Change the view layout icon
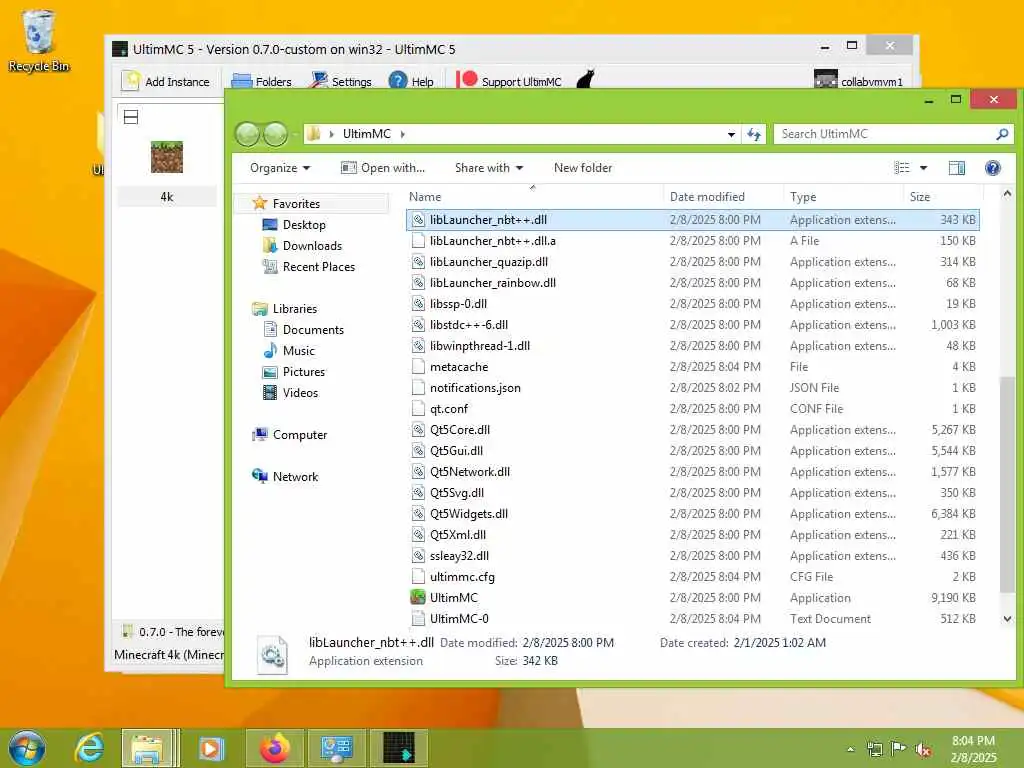The height and width of the screenshot is (768, 1024). (x=902, y=168)
